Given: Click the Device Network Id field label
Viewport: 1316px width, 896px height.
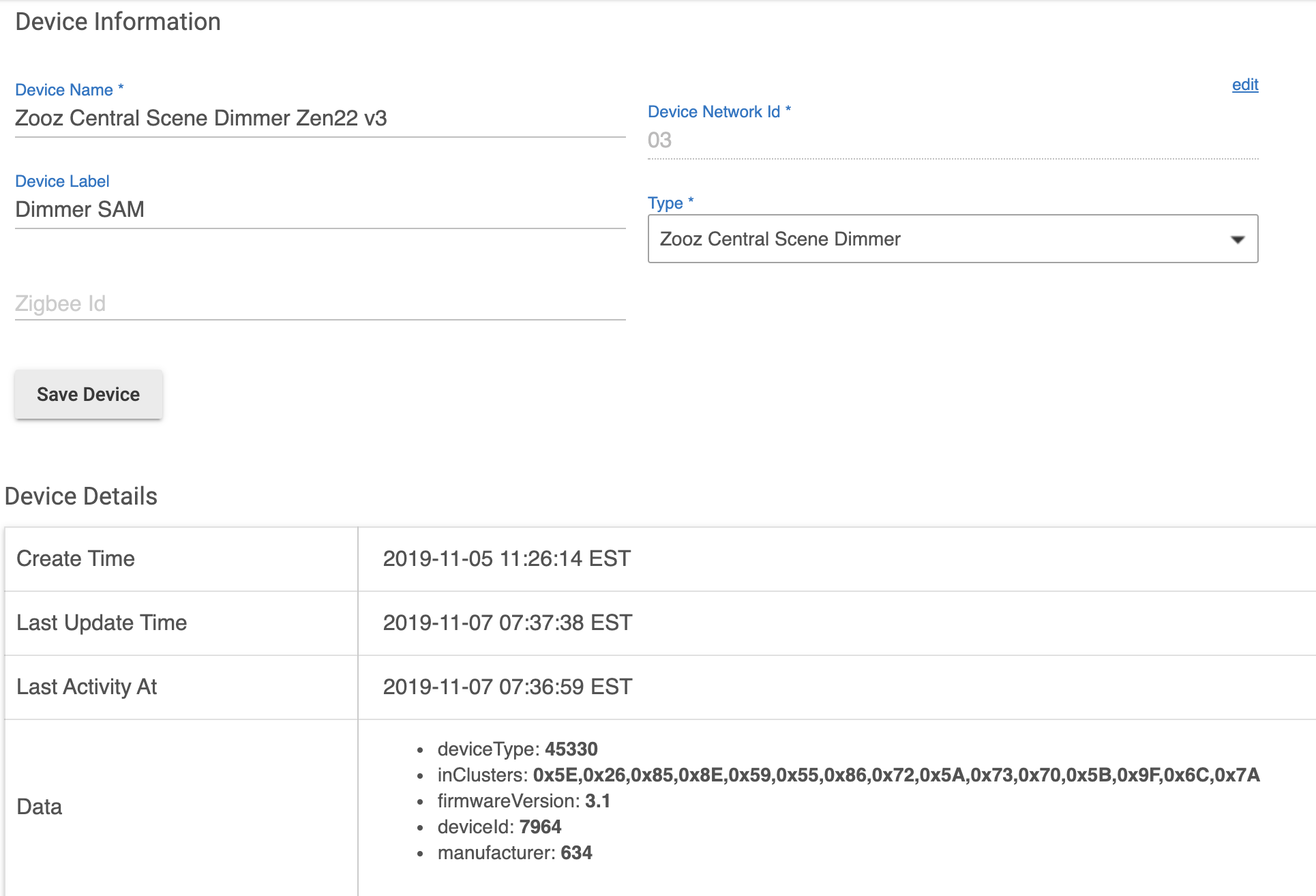Looking at the screenshot, I should pyautogui.click(x=719, y=112).
